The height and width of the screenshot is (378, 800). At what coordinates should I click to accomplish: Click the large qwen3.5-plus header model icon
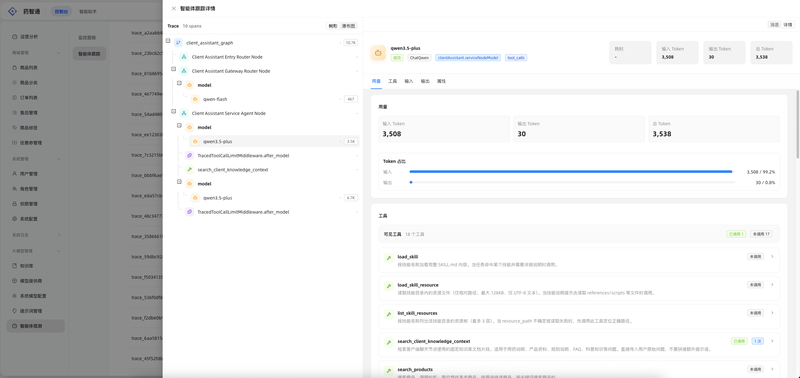coord(378,53)
